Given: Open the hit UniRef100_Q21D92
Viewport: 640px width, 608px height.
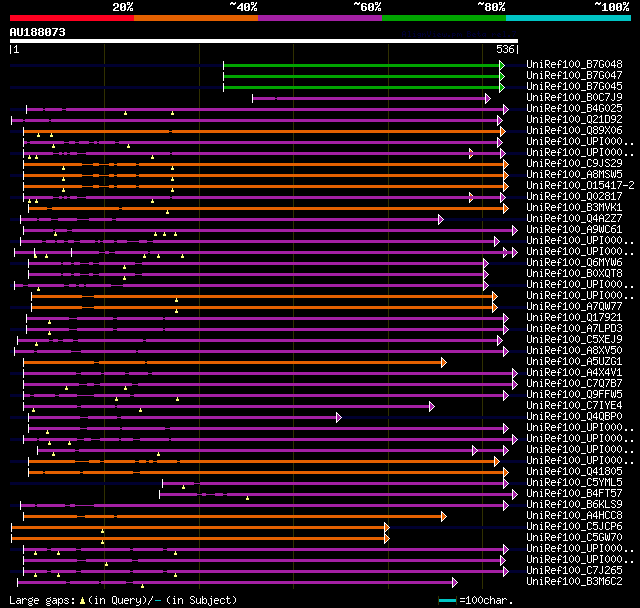Looking at the screenshot, I should click(574, 120).
